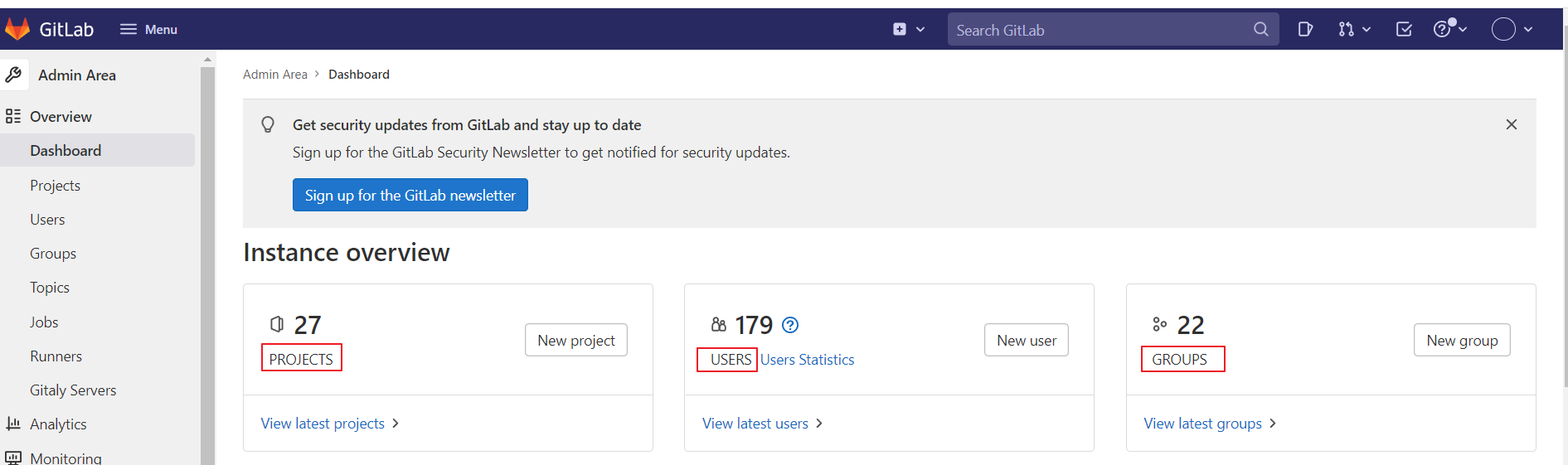
Task: Open the main Menu hamburger
Action: [148, 30]
